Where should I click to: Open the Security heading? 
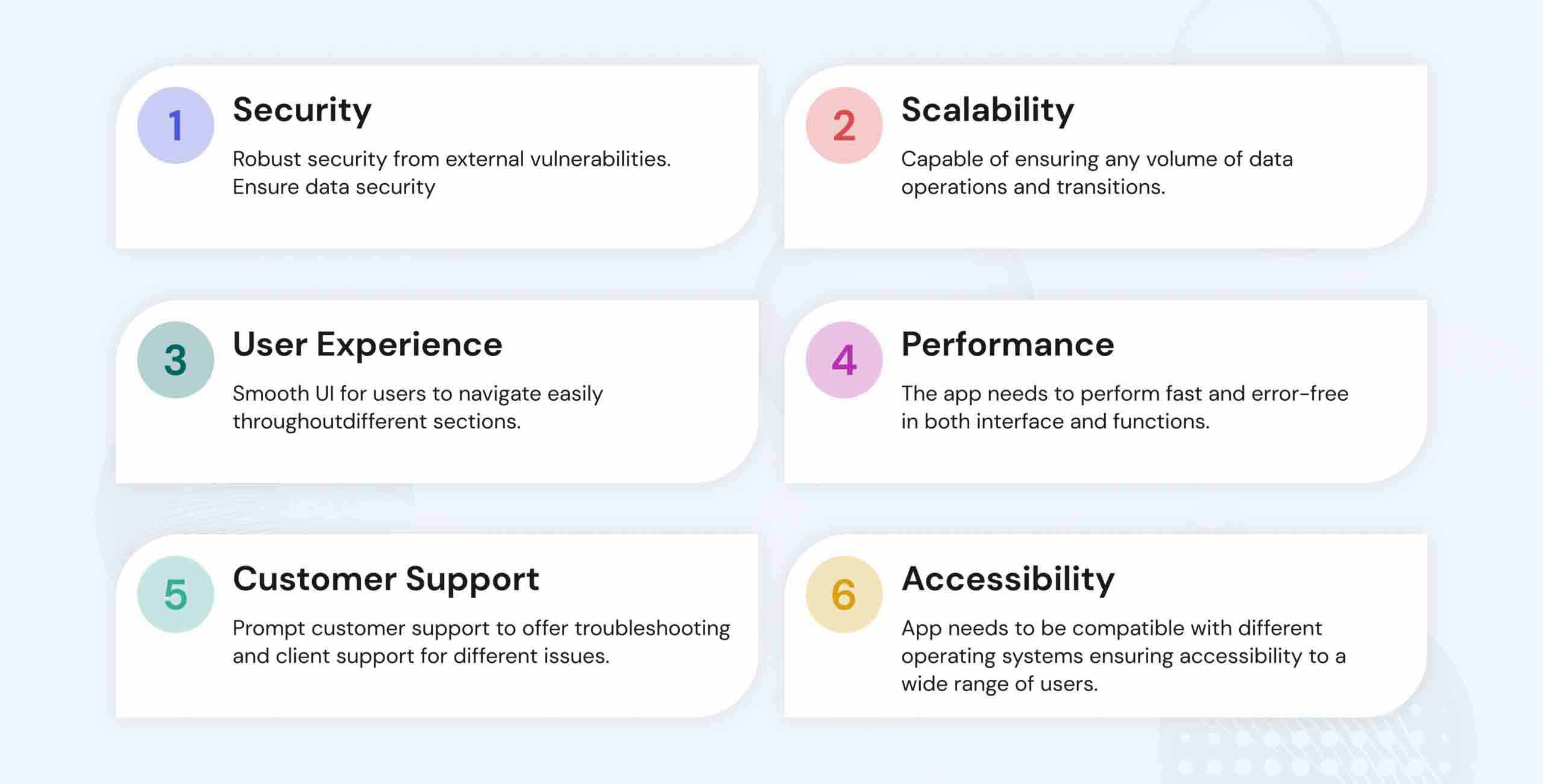tap(302, 110)
